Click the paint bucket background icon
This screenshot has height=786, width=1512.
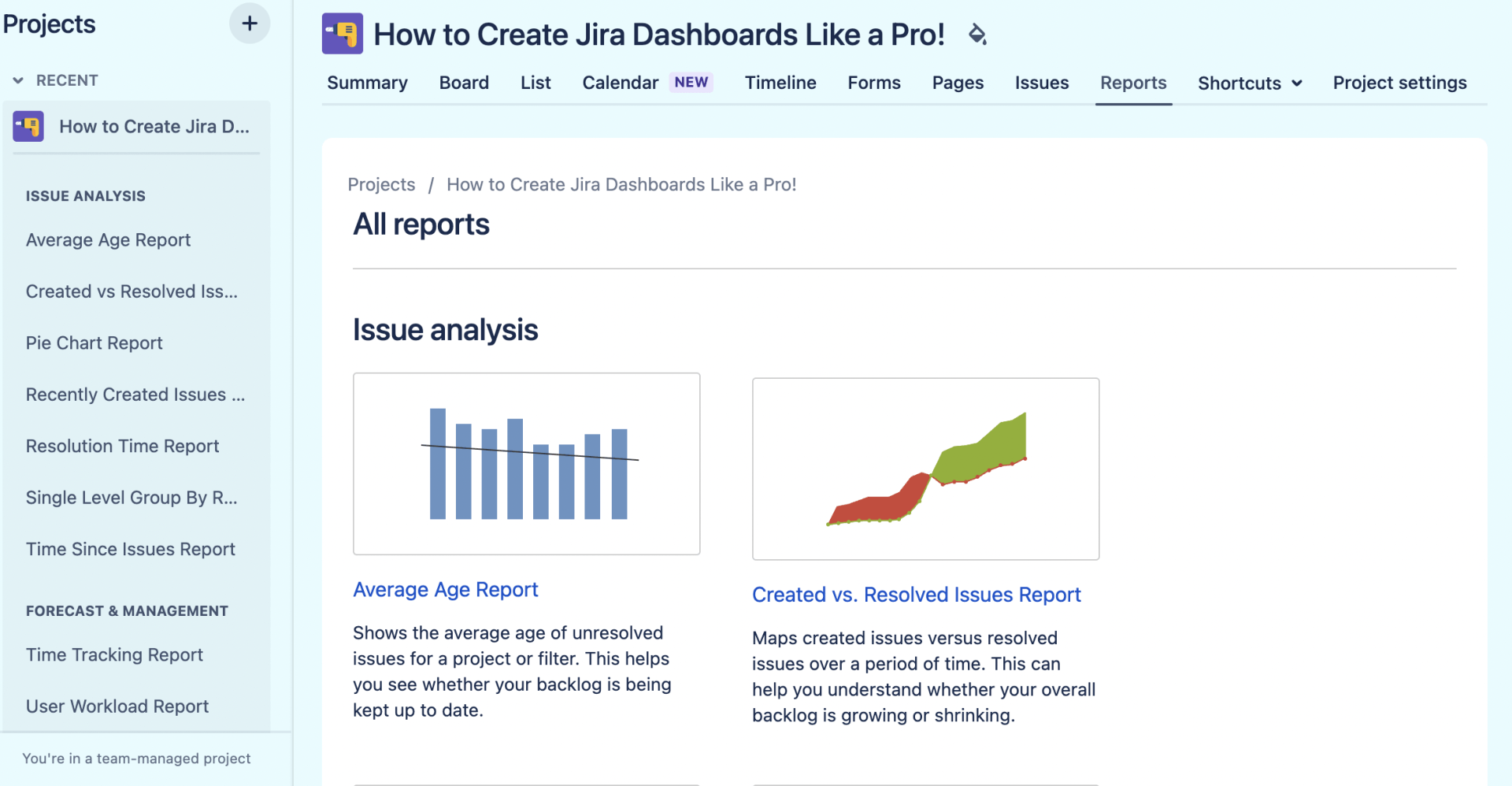pyautogui.click(x=977, y=34)
